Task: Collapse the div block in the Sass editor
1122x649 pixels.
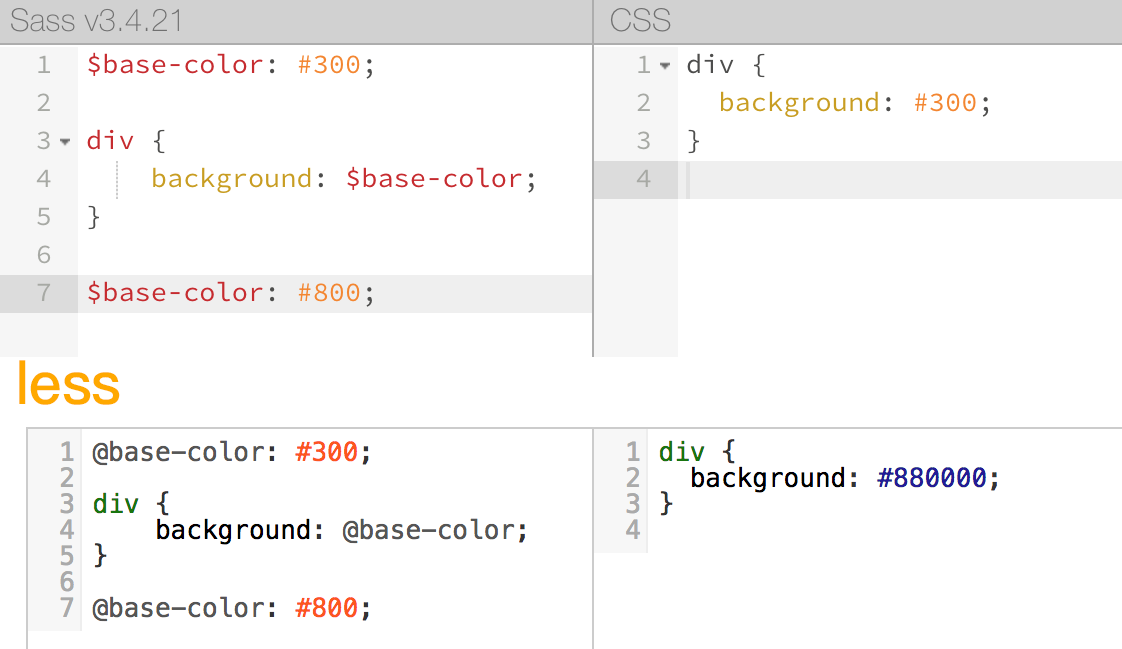Action: (65, 142)
